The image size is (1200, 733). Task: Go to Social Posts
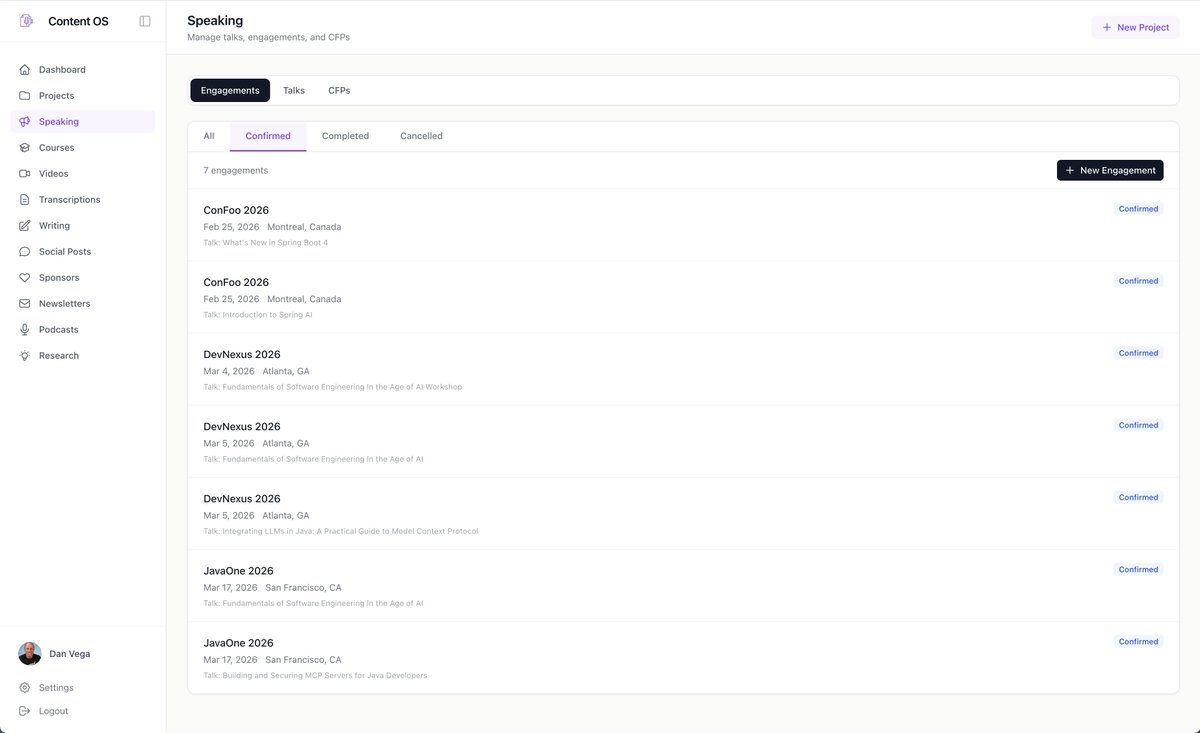(x=83, y=252)
